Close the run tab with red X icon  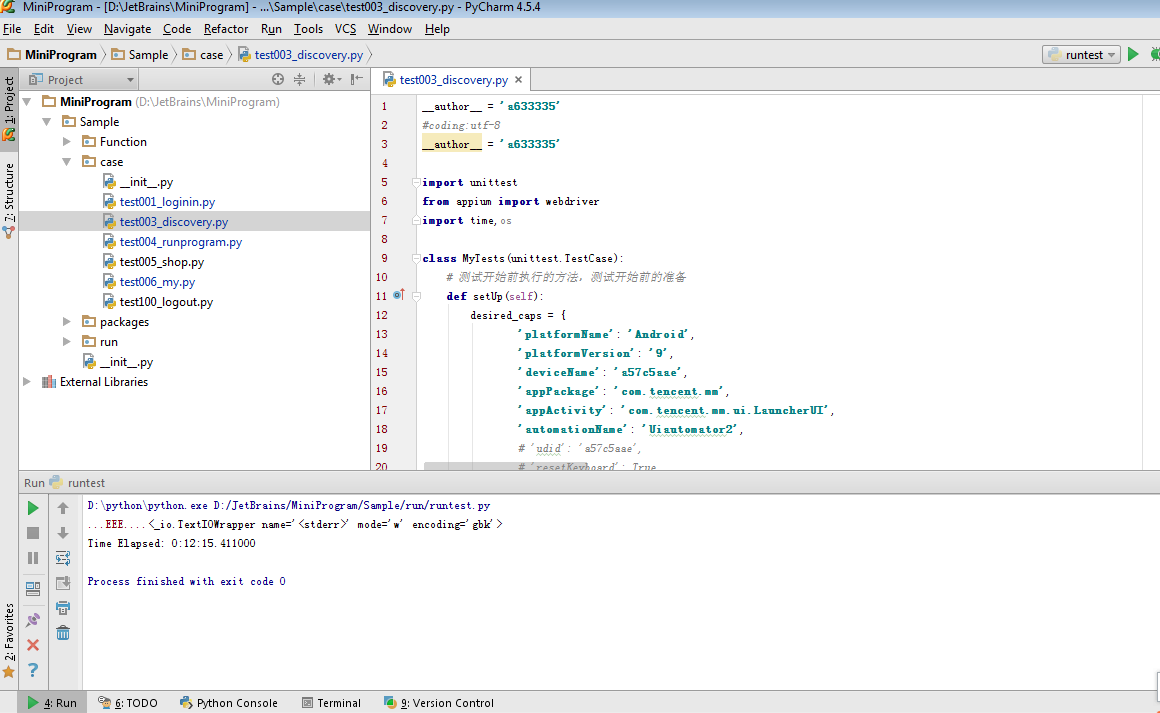click(33, 645)
